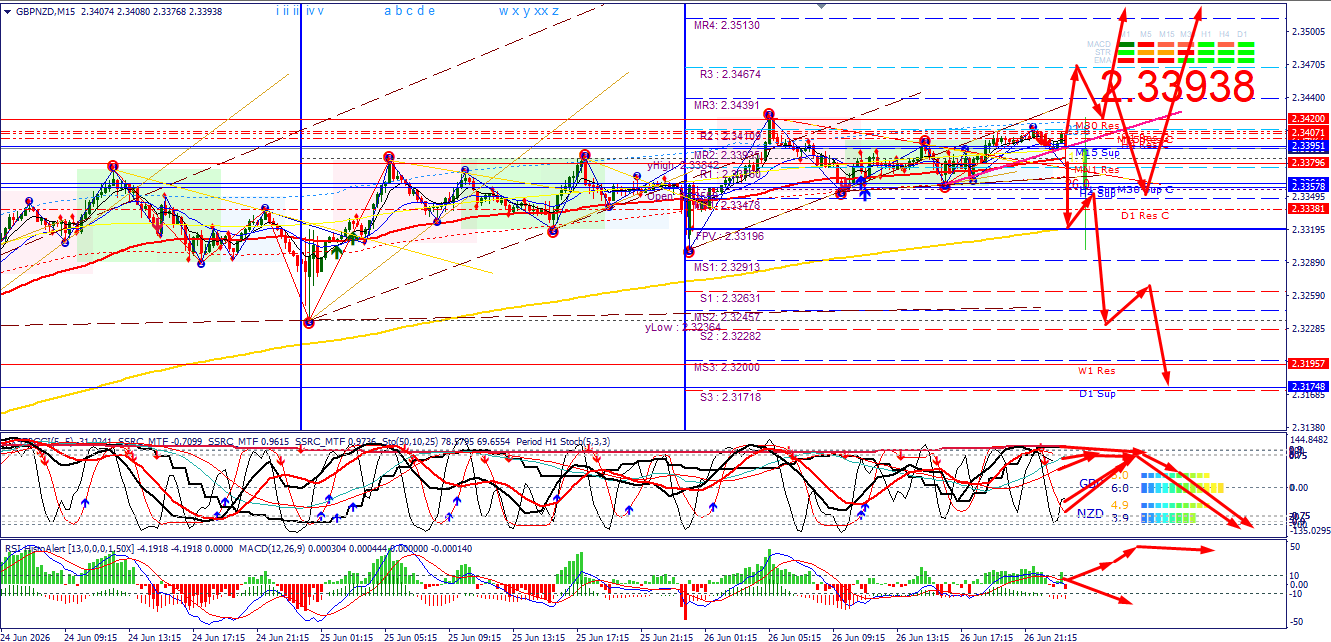
Task: Click the '24 Jun 2026' time axis label
Action: (x=27, y=636)
